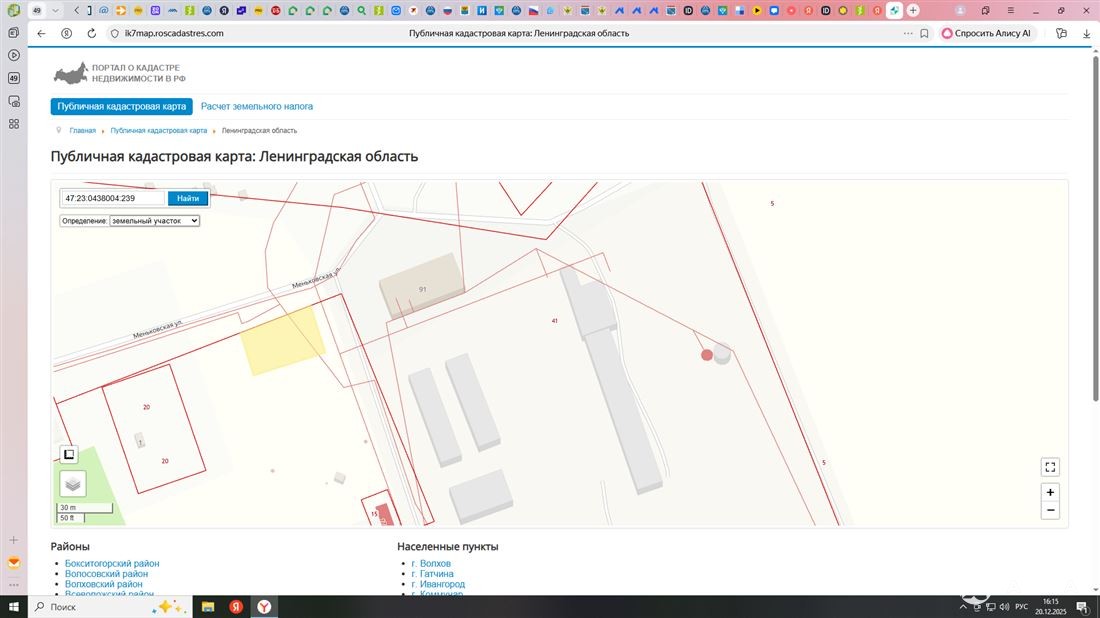This screenshot has width=1100, height=618.
Task: Open the tab list chevron in tab bar
Action: coord(56,10)
